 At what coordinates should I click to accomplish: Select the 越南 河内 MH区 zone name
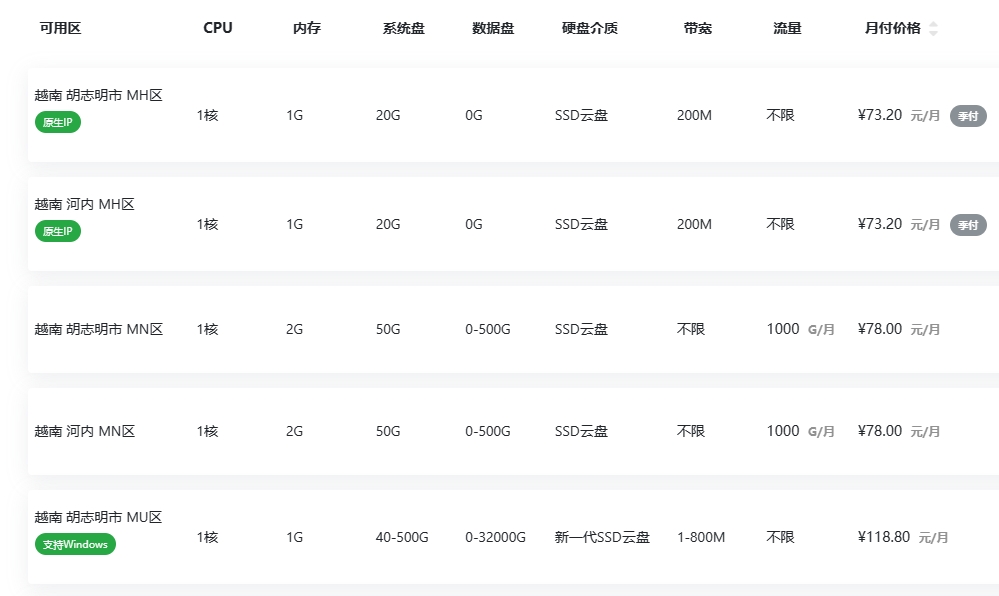coord(84,204)
